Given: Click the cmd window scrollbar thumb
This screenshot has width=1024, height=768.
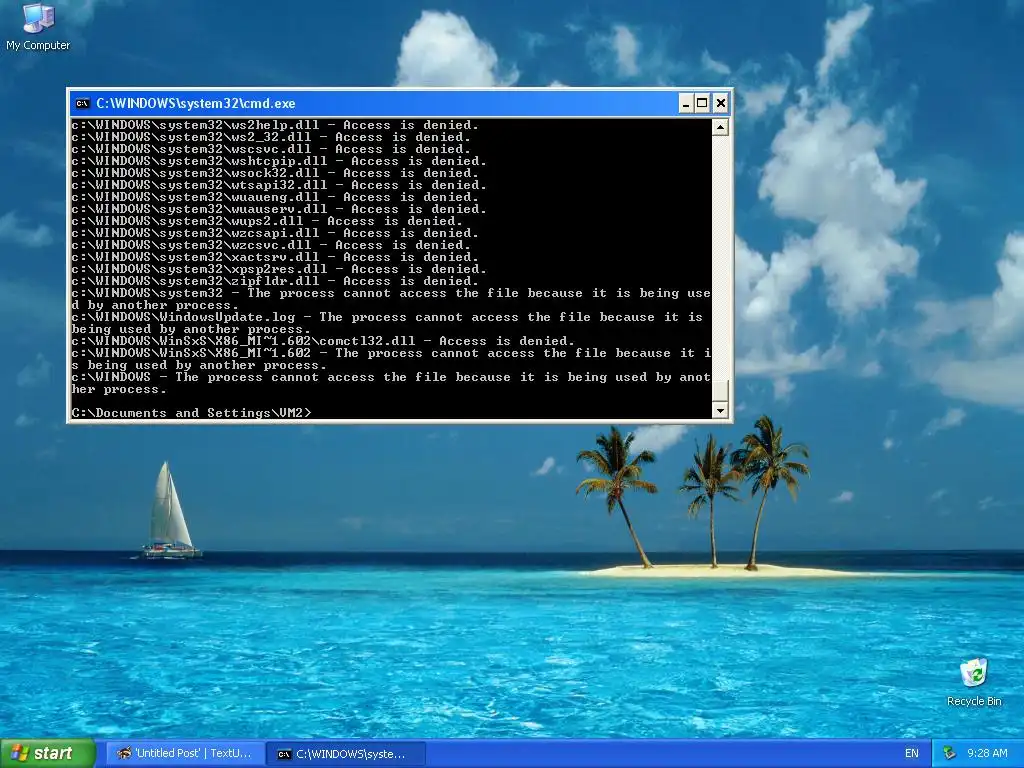Looking at the screenshot, I should [x=720, y=391].
